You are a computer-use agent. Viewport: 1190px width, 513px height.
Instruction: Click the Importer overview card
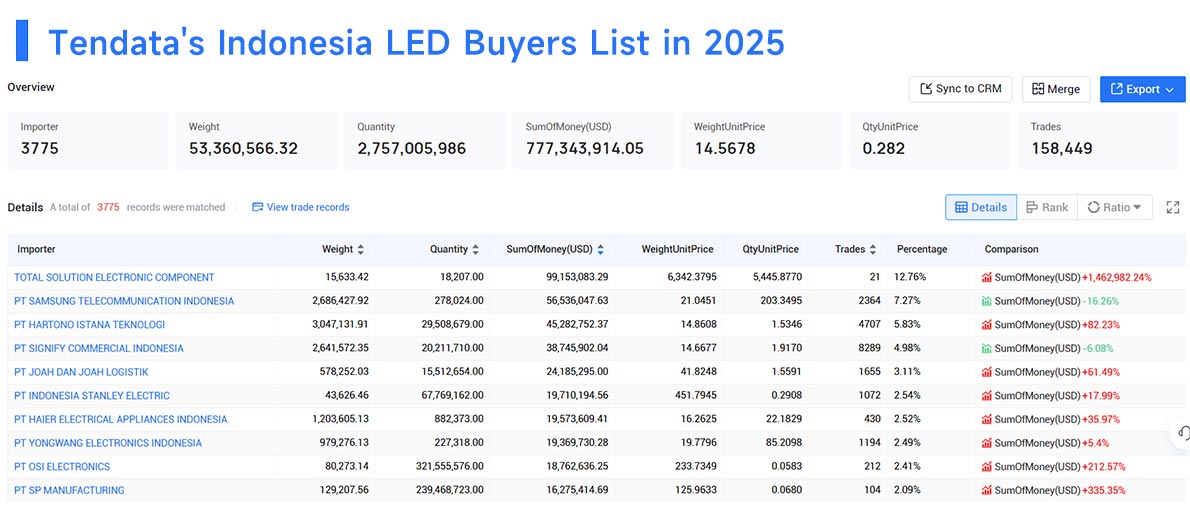click(88, 140)
